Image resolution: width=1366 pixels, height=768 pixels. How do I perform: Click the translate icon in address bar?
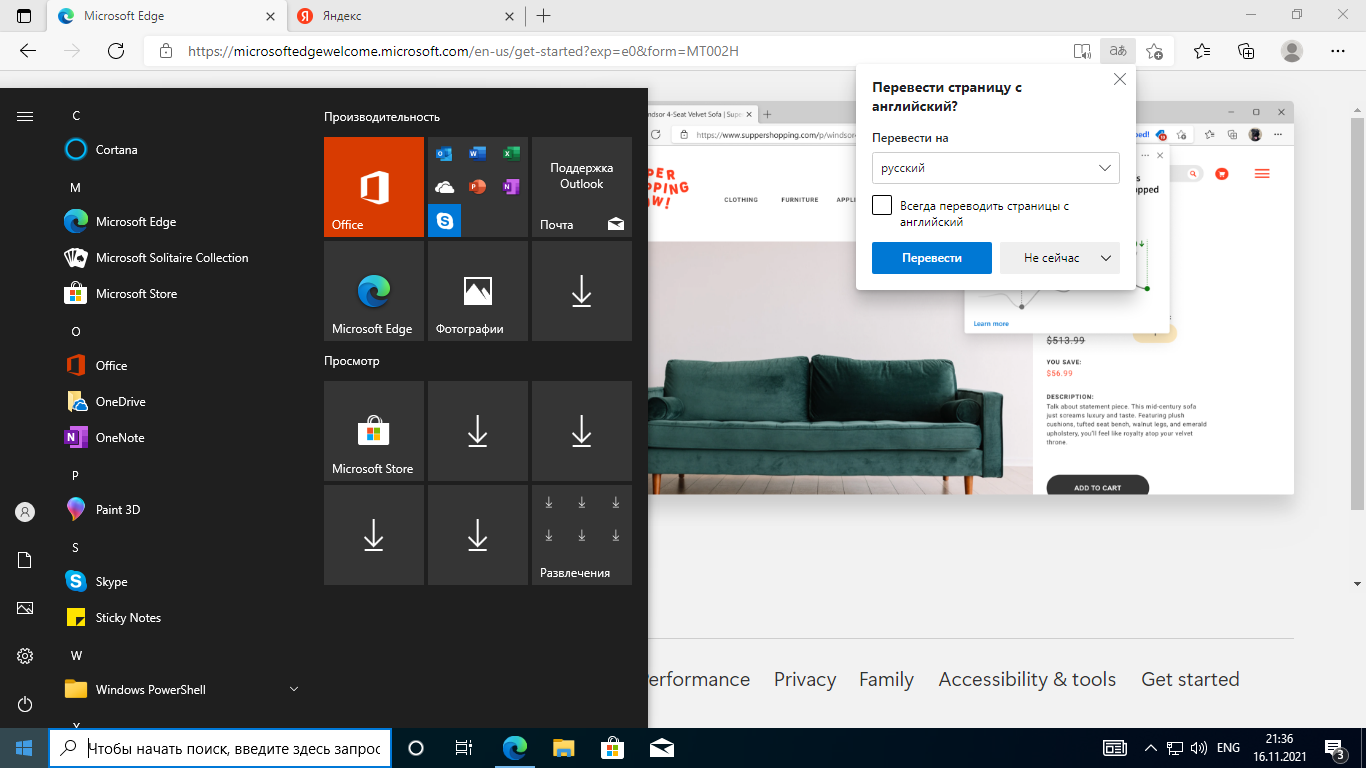[x=1117, y=51]
